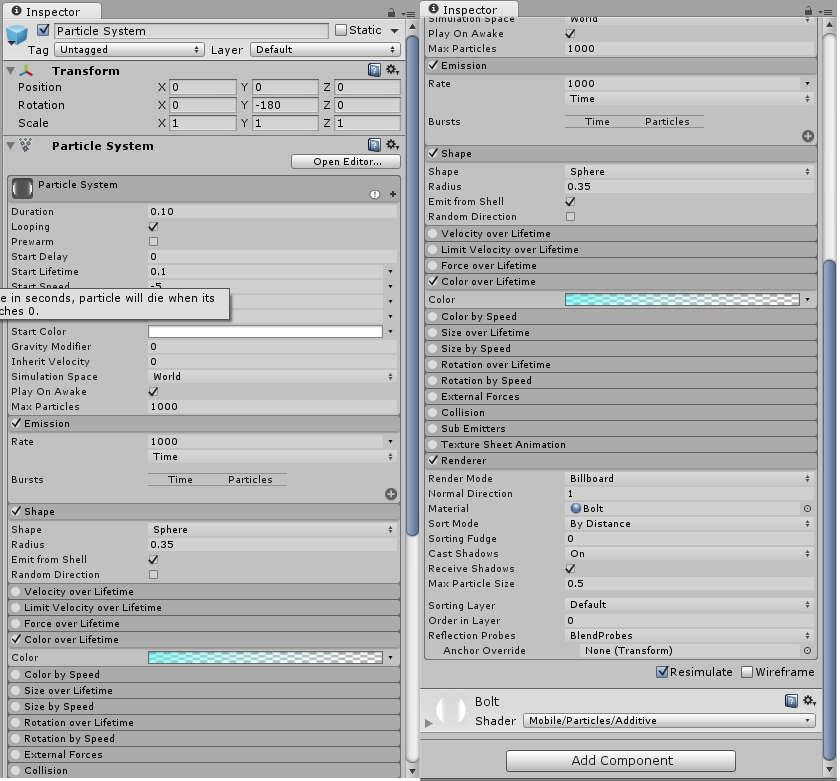This screenshot has width=840, height=781.
Task: Toggle Play On Awake in left Inspector
Action: coord(153,392)
